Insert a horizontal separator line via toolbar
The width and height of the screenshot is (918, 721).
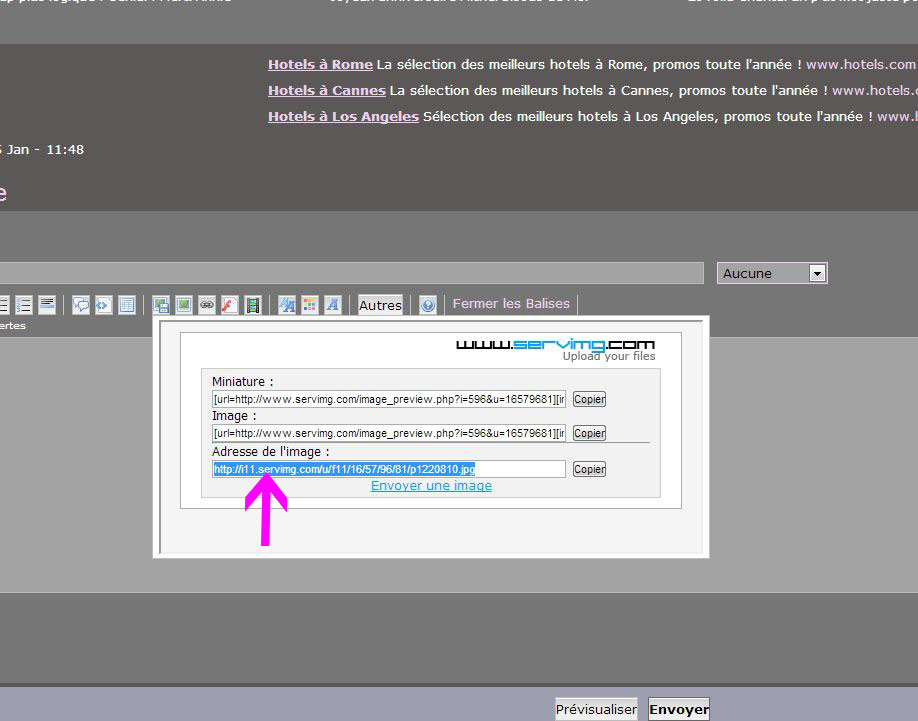click(x=47, y=305)
